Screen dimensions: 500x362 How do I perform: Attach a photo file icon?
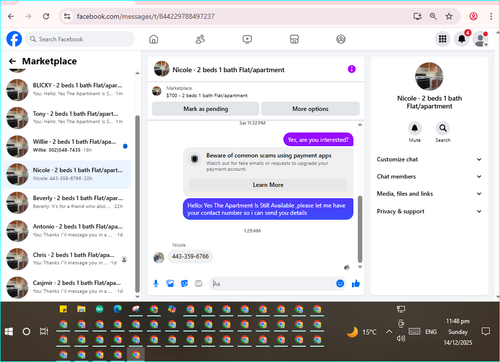click(x=170, y=284)
